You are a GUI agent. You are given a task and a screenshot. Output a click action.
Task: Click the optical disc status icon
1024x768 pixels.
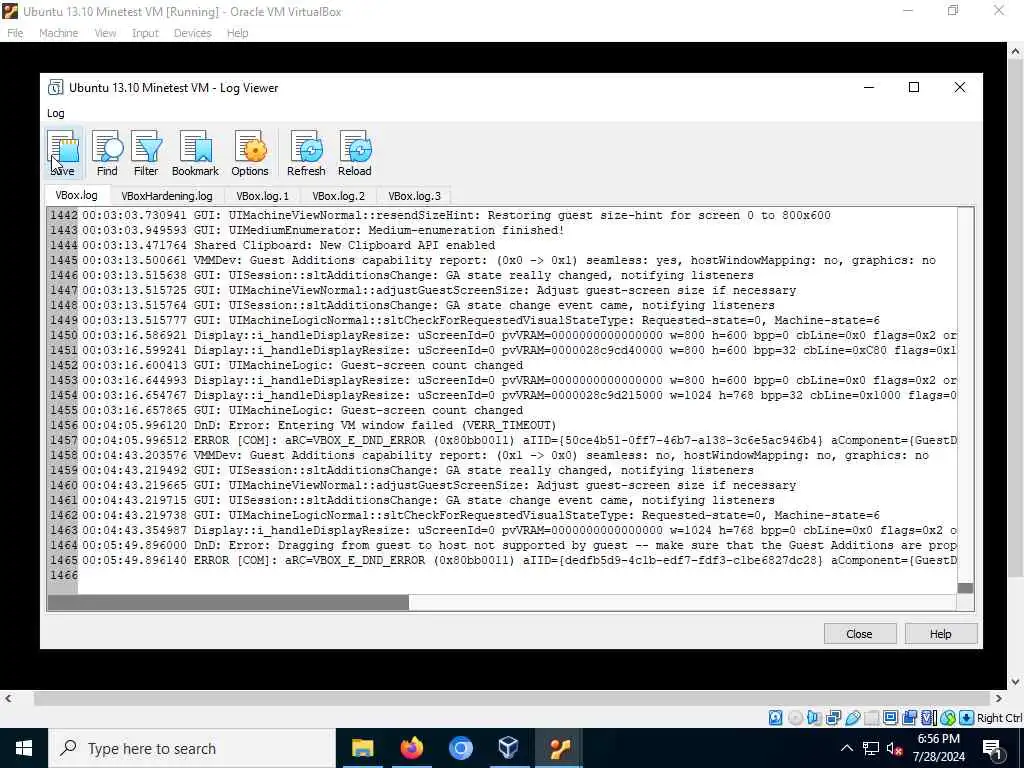click(x=795, y=718)
